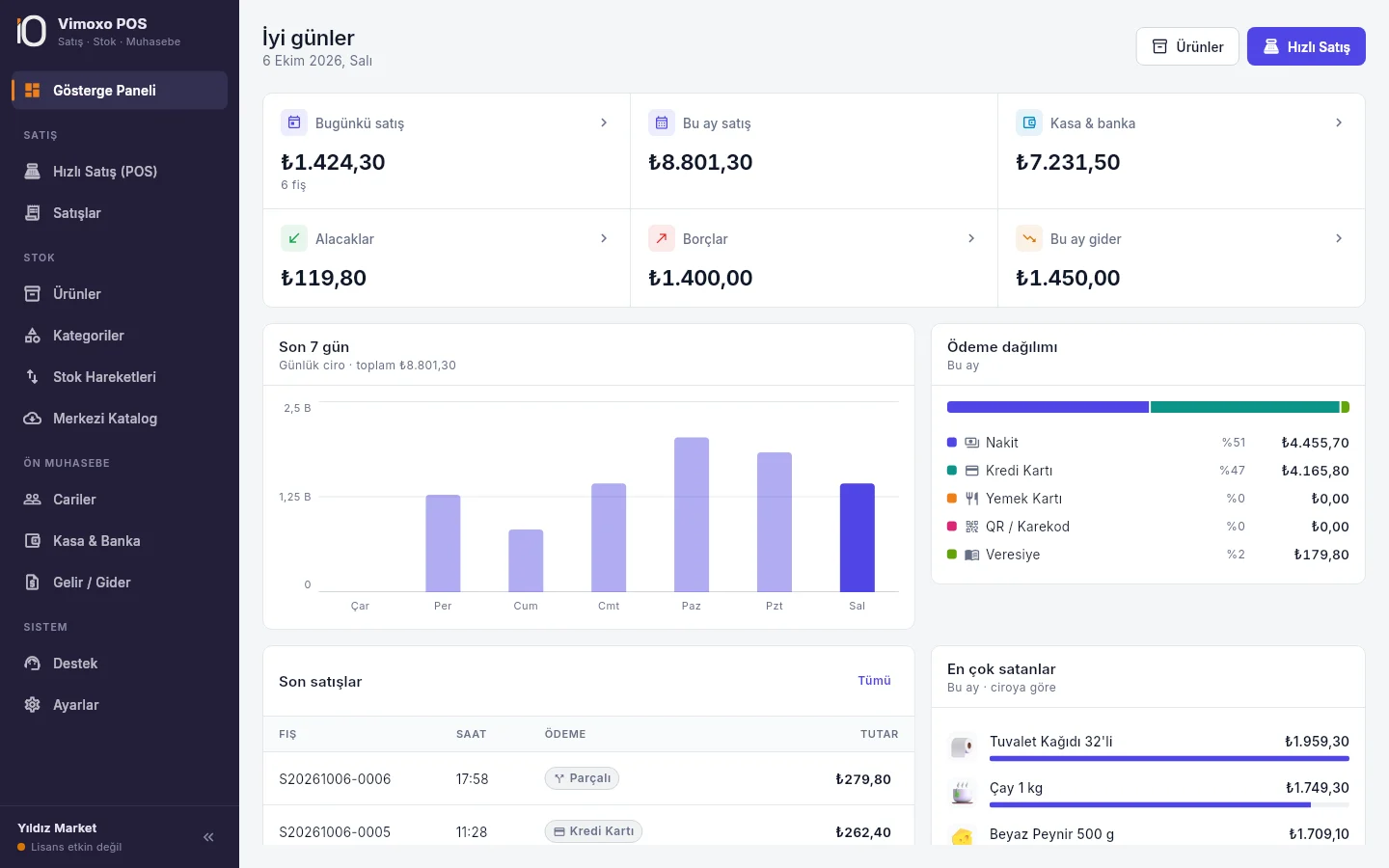Image resolution: width=1389 pixels, height=868 pixels.
Task: Open Gelir / Gider in the sidebar
Action: point(120,583)
